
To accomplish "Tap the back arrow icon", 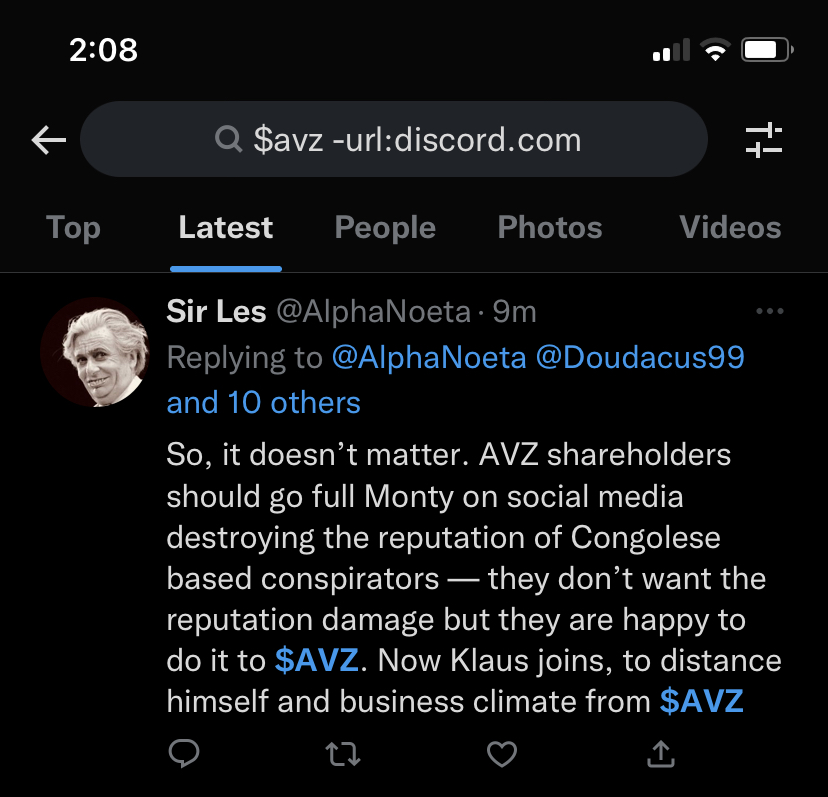I will click(48, 140).
